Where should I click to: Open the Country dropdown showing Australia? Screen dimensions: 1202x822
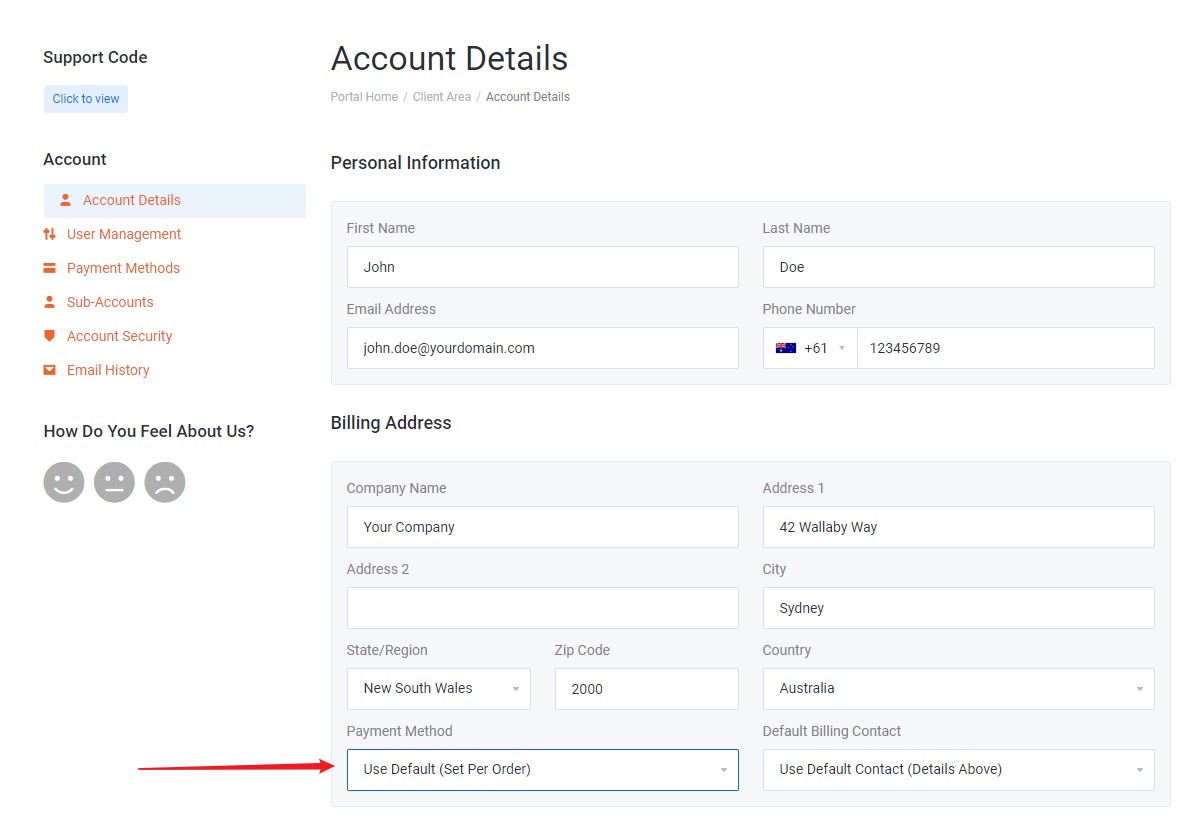tap(958, 689)
